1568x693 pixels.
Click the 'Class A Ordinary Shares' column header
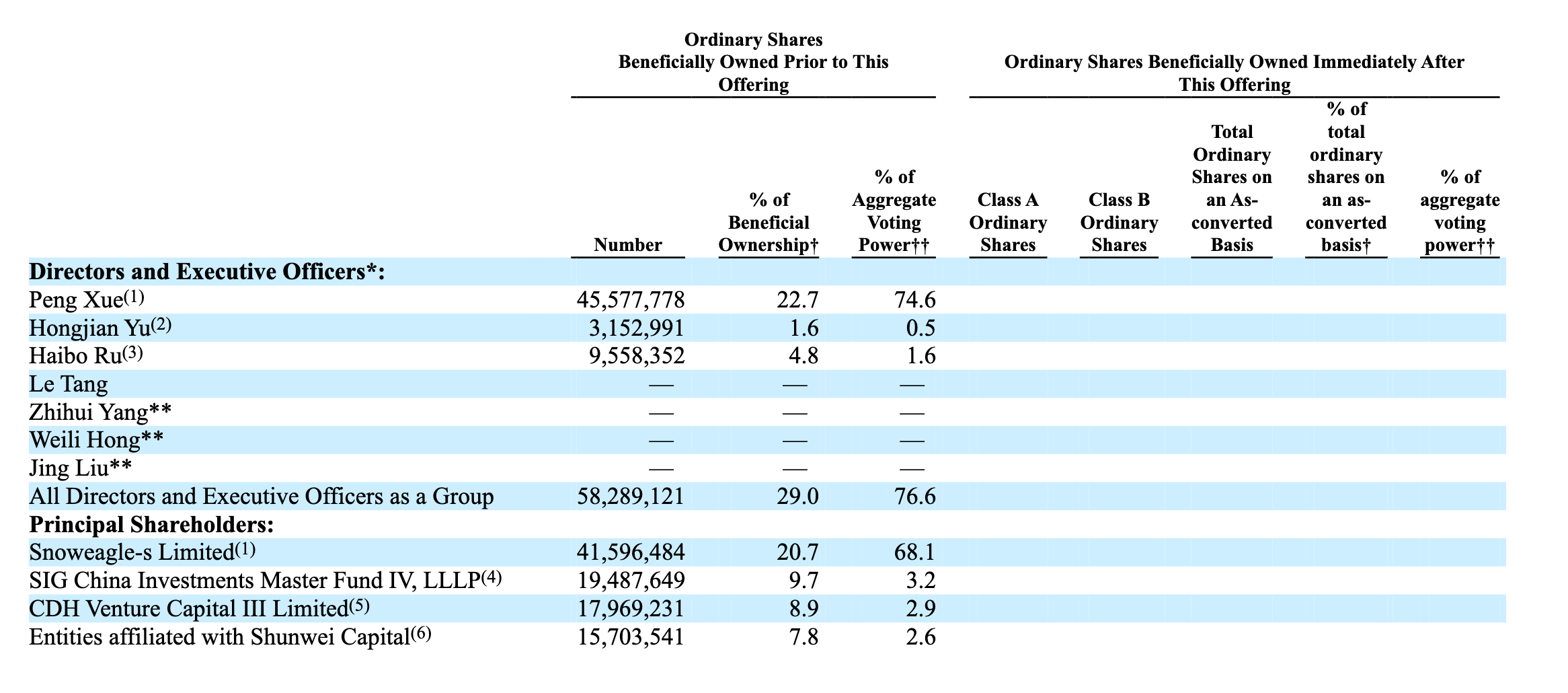pos(1008,223)
